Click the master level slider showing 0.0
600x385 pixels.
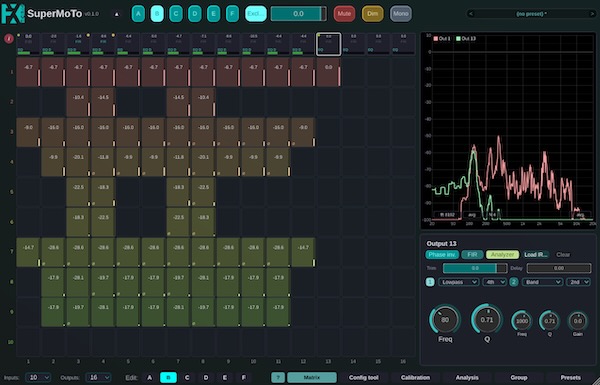[298, 14]
